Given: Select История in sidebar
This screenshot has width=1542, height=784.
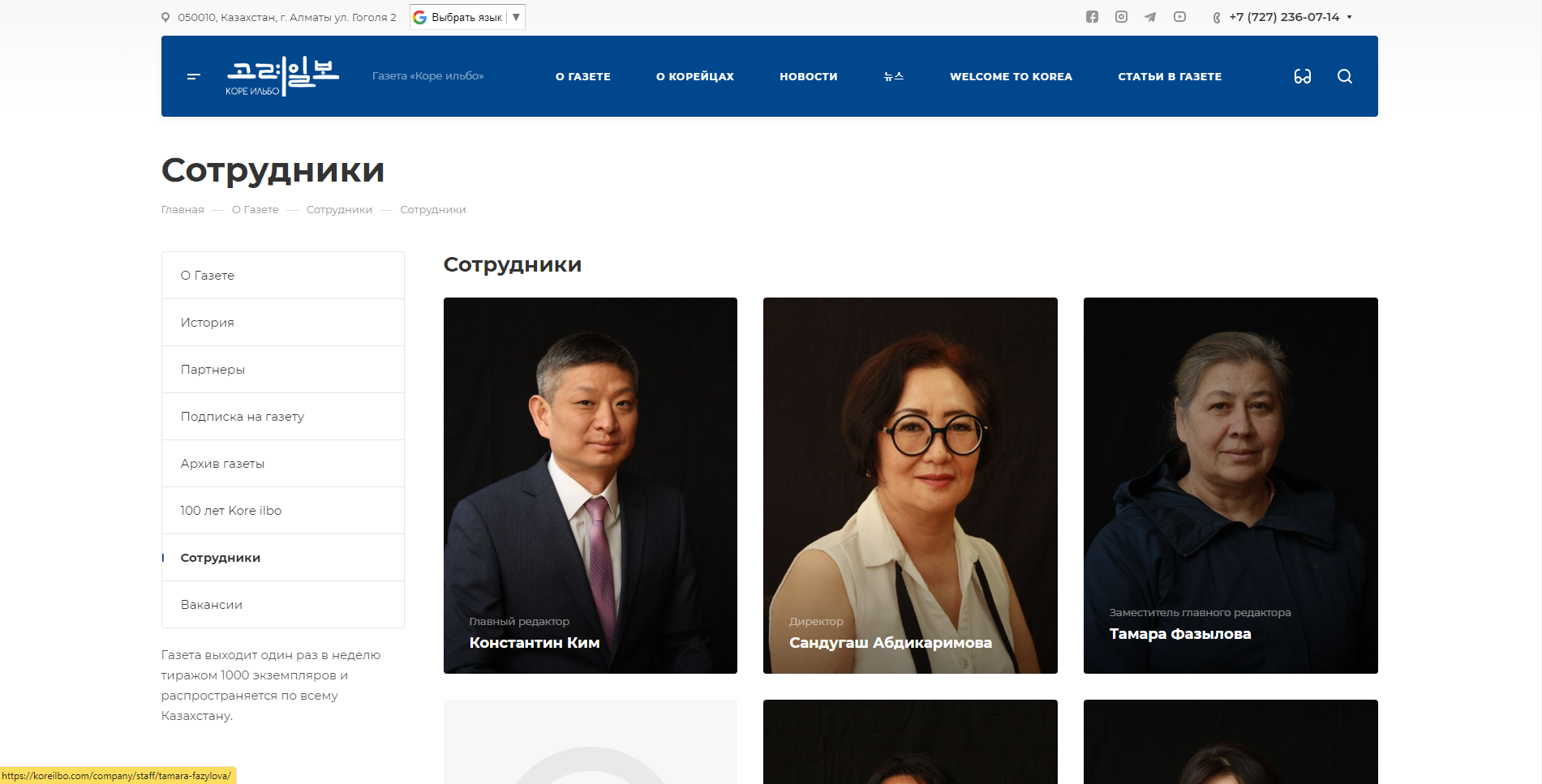Looking at the screenshot, I should click(x=283, y=323).
